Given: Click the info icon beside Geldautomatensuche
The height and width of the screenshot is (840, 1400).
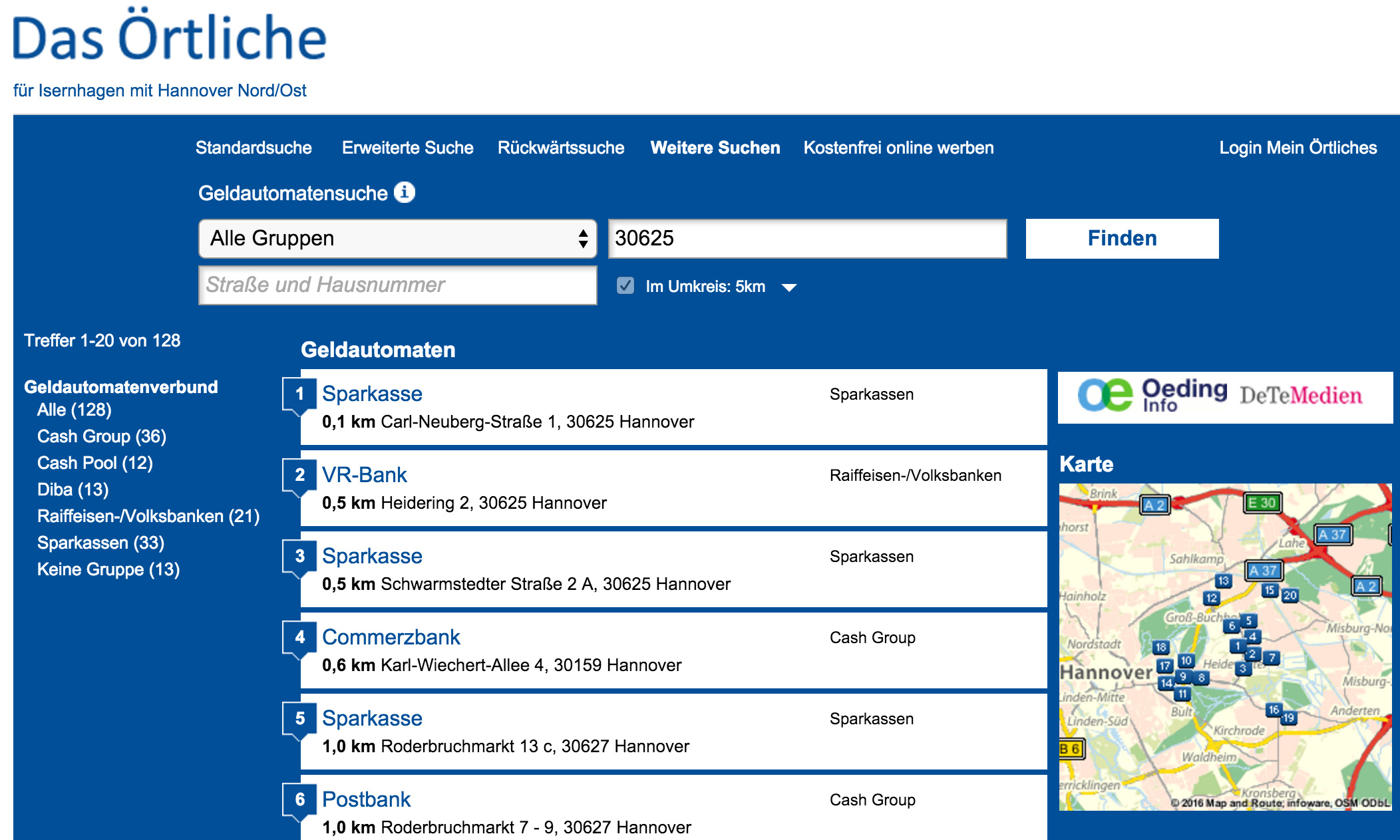Looking at the screenshot, I should click(405, 192).
